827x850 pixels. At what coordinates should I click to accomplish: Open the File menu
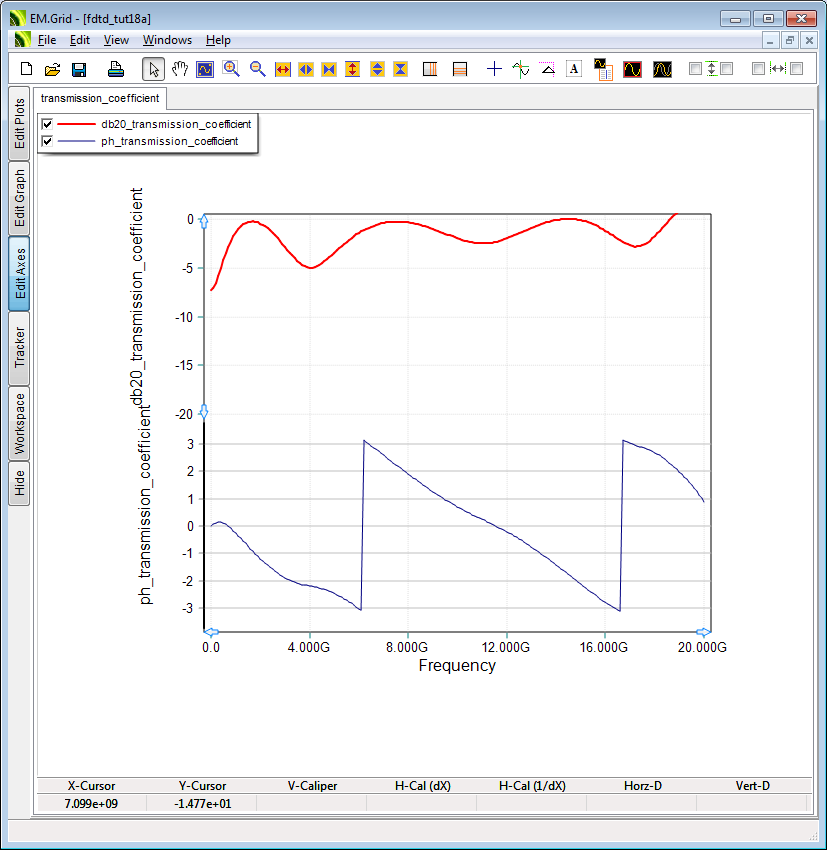[x=47, y=40]
